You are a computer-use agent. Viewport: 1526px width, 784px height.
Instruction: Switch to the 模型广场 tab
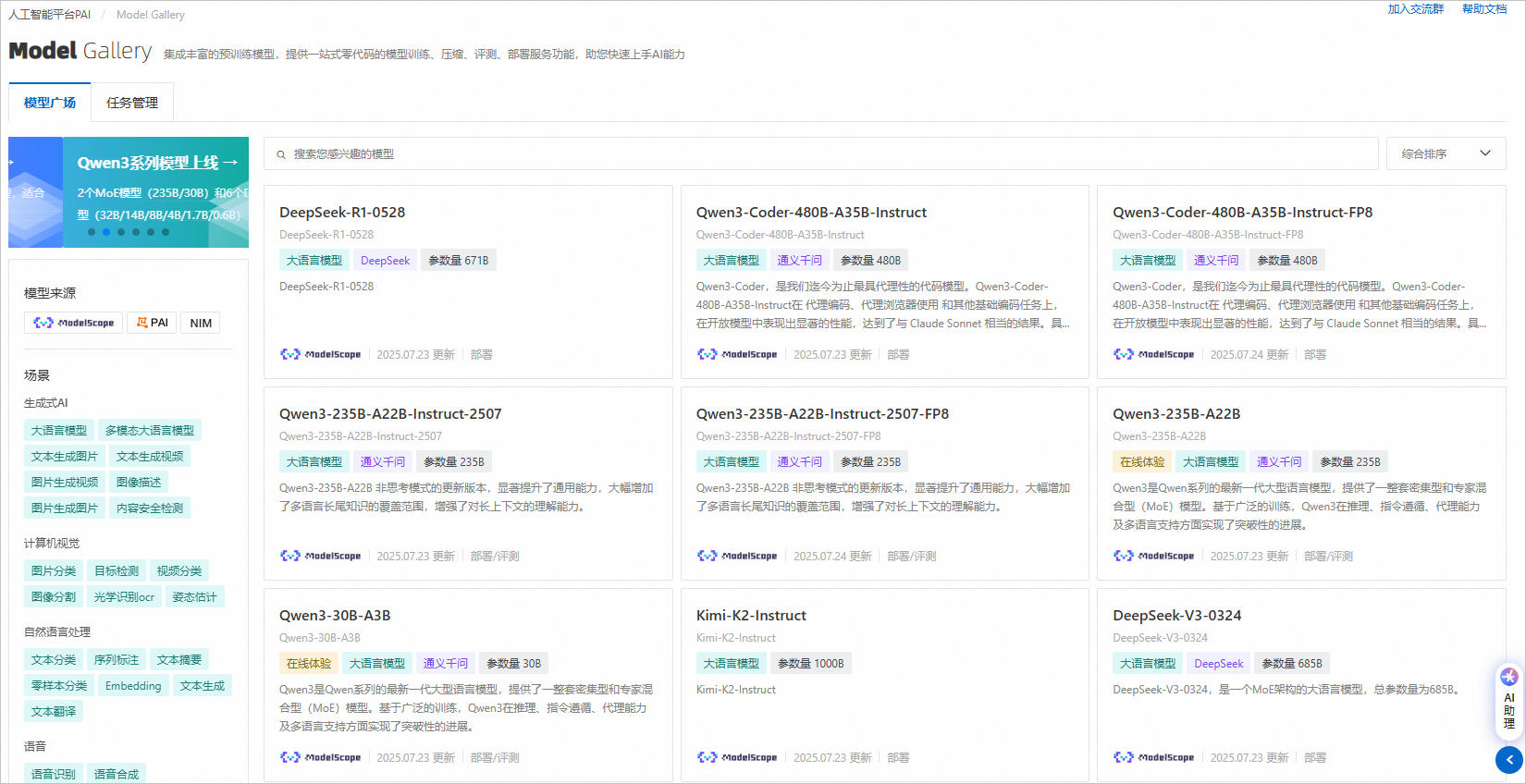click(x=50, y=103)
